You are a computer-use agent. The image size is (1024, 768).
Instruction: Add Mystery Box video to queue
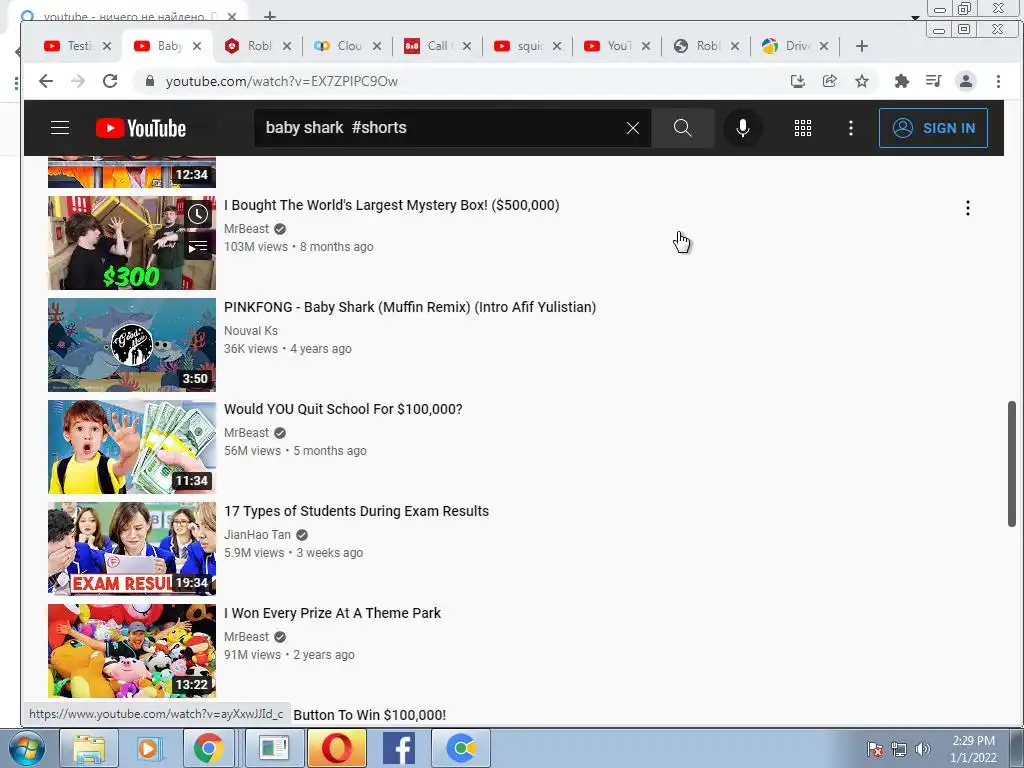coord(198,247)
